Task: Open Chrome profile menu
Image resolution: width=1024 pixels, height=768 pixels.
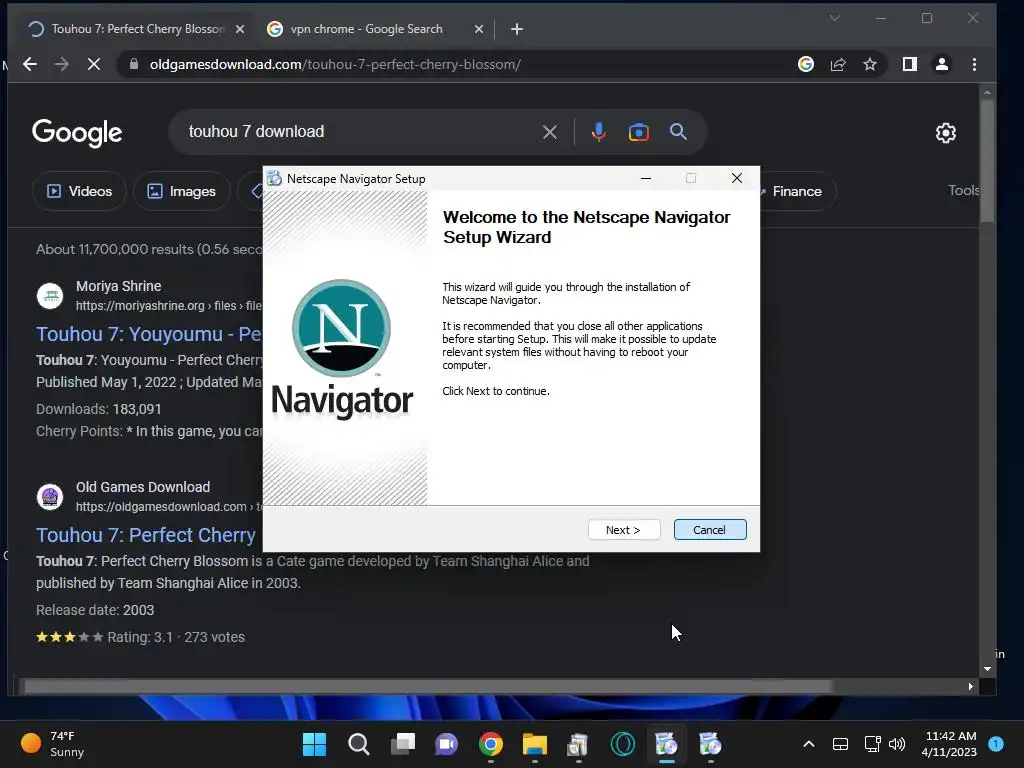Action: (x=942, y=64)
